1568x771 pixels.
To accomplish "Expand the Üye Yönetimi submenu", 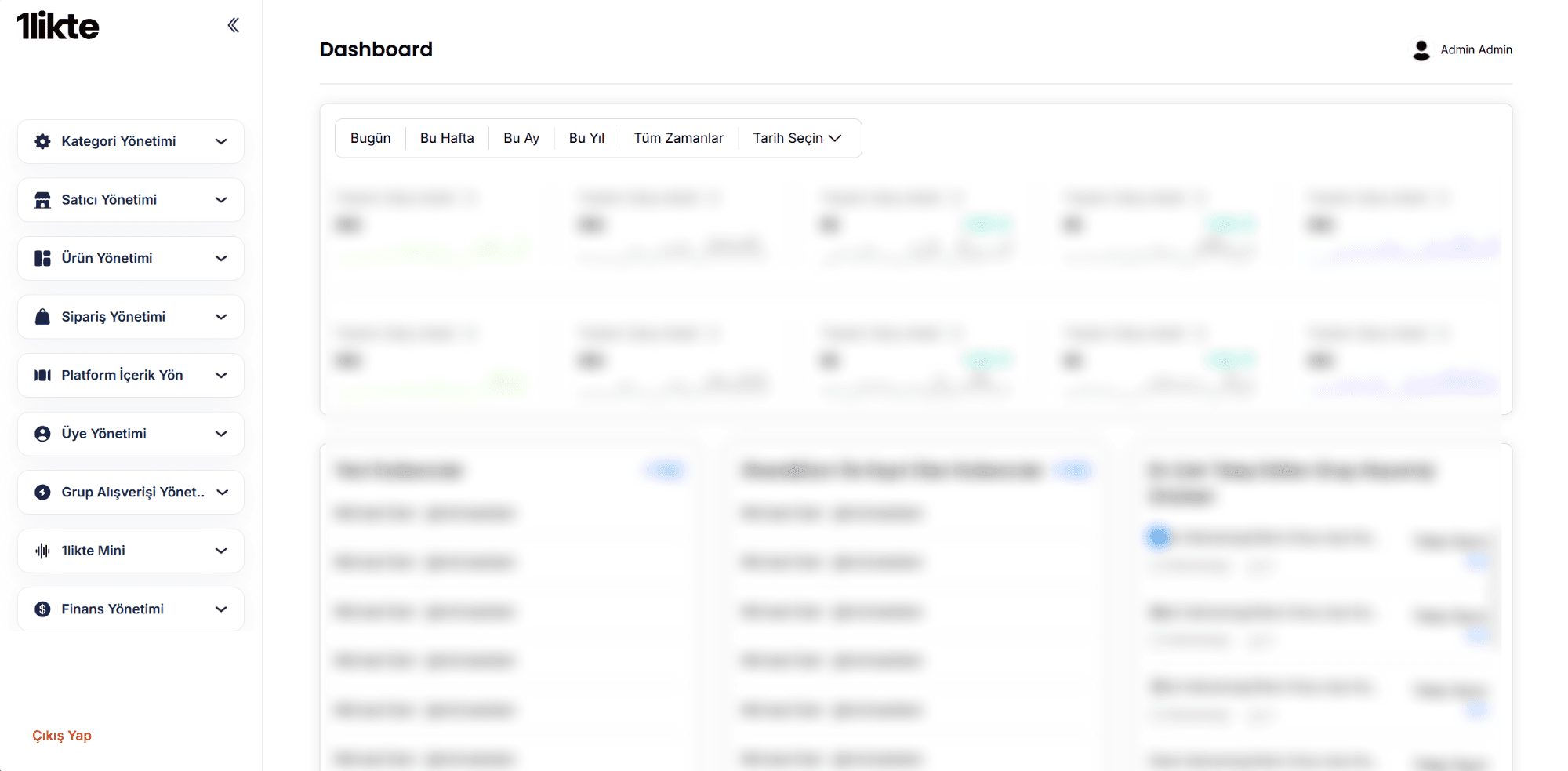I will (220, 433).
